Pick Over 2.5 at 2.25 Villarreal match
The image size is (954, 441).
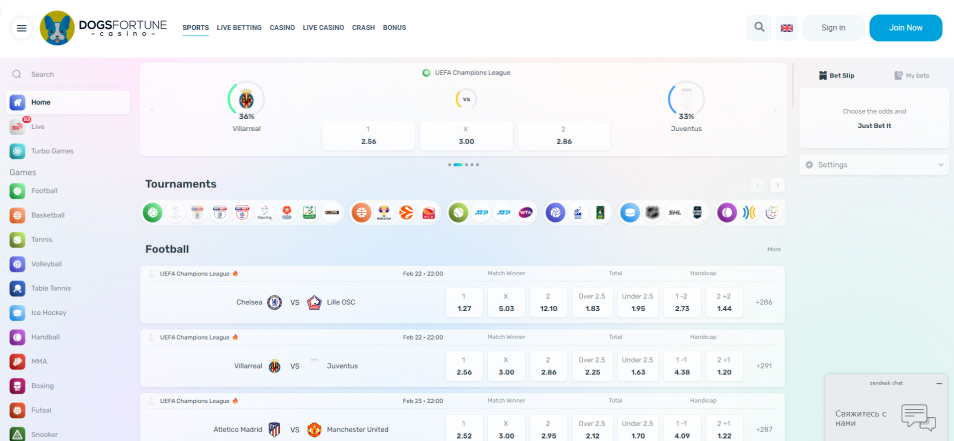pos(592,366)
